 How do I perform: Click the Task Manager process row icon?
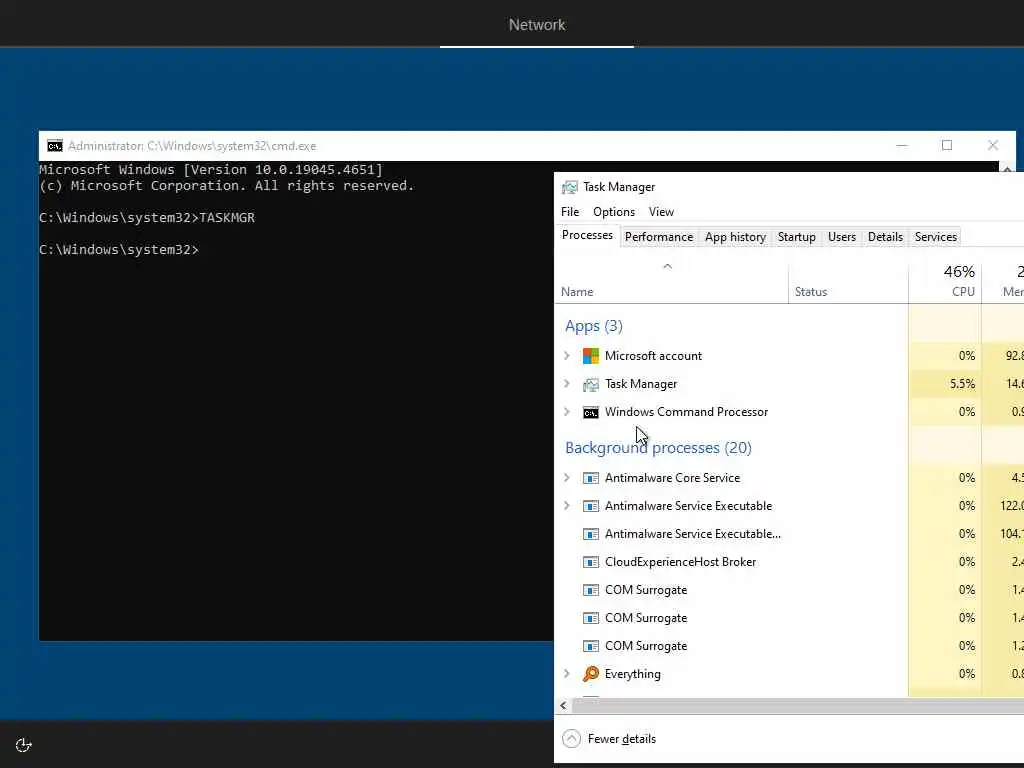pos(590,384)
